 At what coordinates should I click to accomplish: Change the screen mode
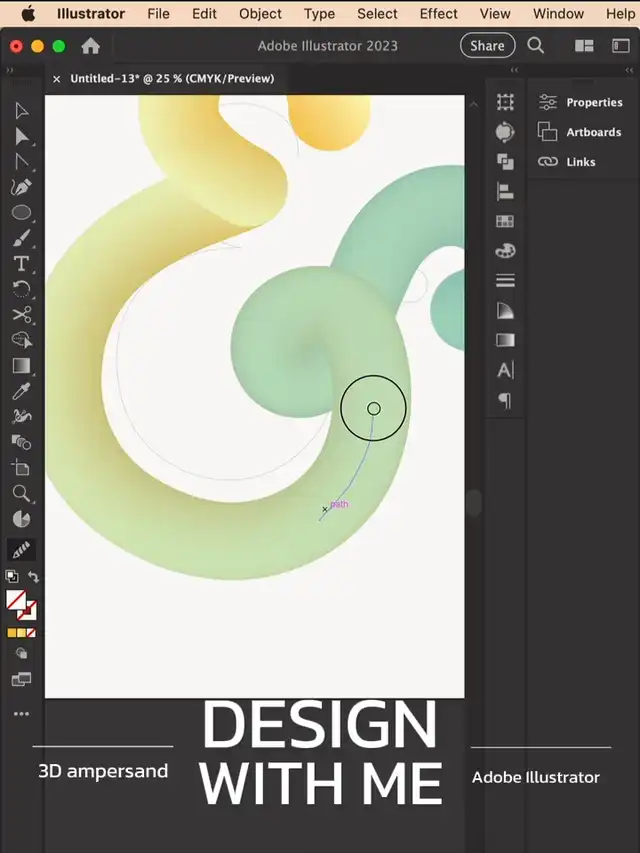21,680
